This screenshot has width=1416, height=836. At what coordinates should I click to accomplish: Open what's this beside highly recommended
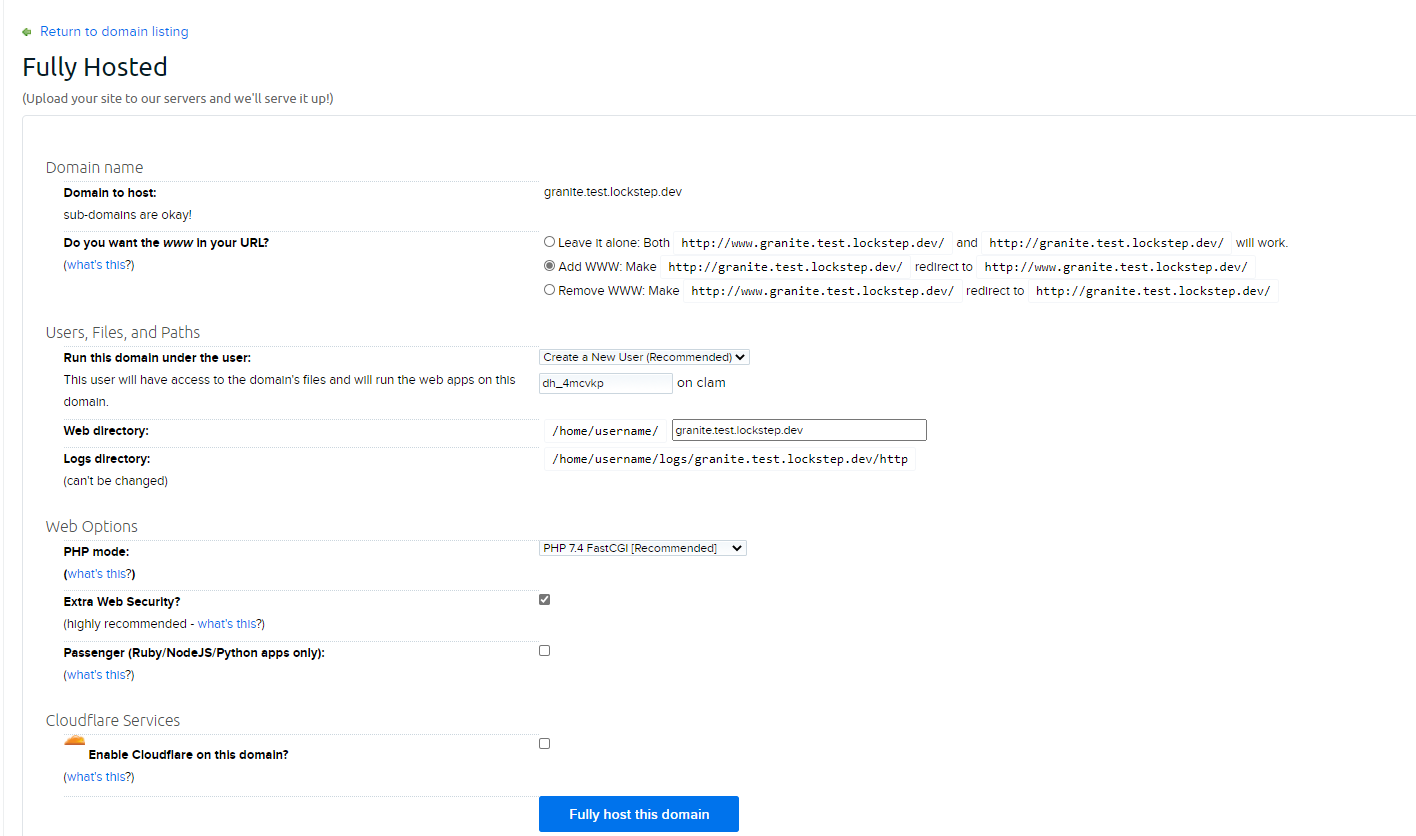[x=228, y=623]
